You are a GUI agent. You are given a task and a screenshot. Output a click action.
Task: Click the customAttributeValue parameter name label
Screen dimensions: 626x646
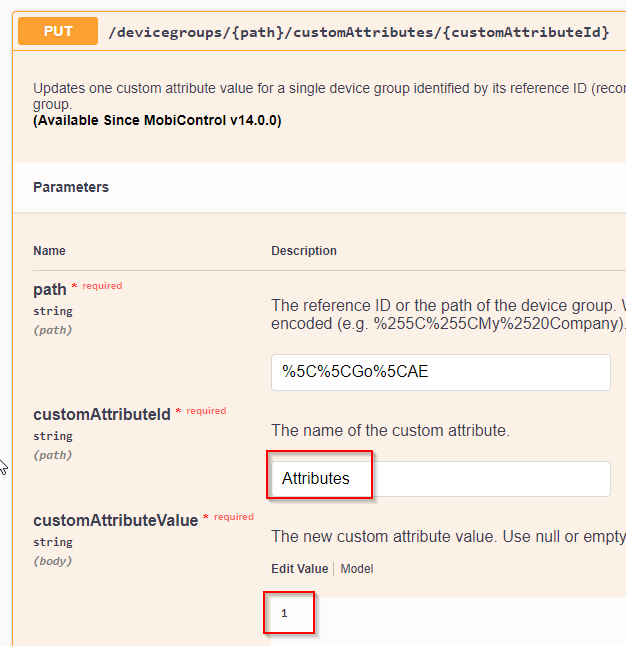[115, 520]
